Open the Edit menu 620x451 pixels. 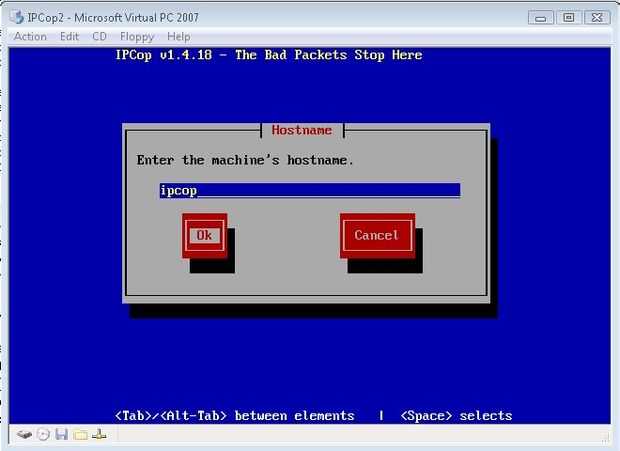pyautogui.click(x=70, y=36)
